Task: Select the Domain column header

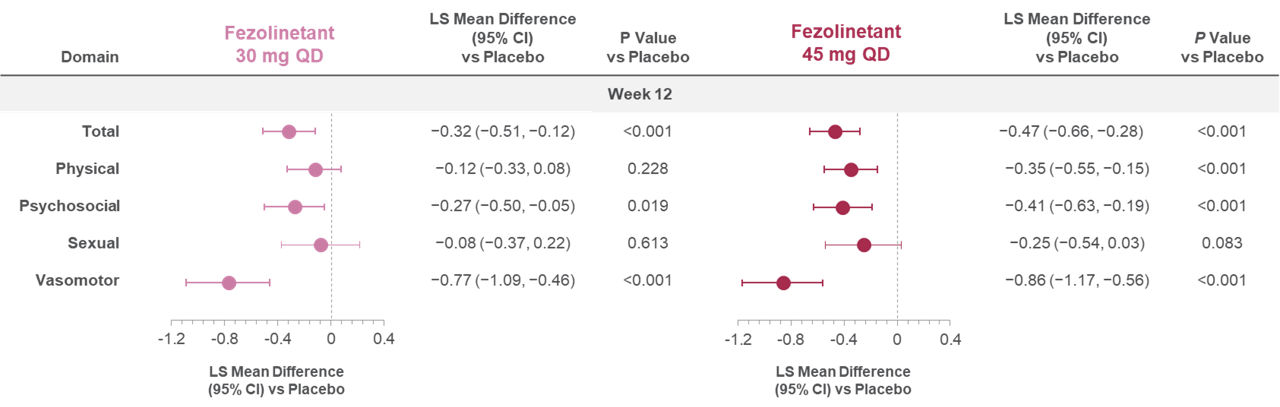Action: point(90,57)
